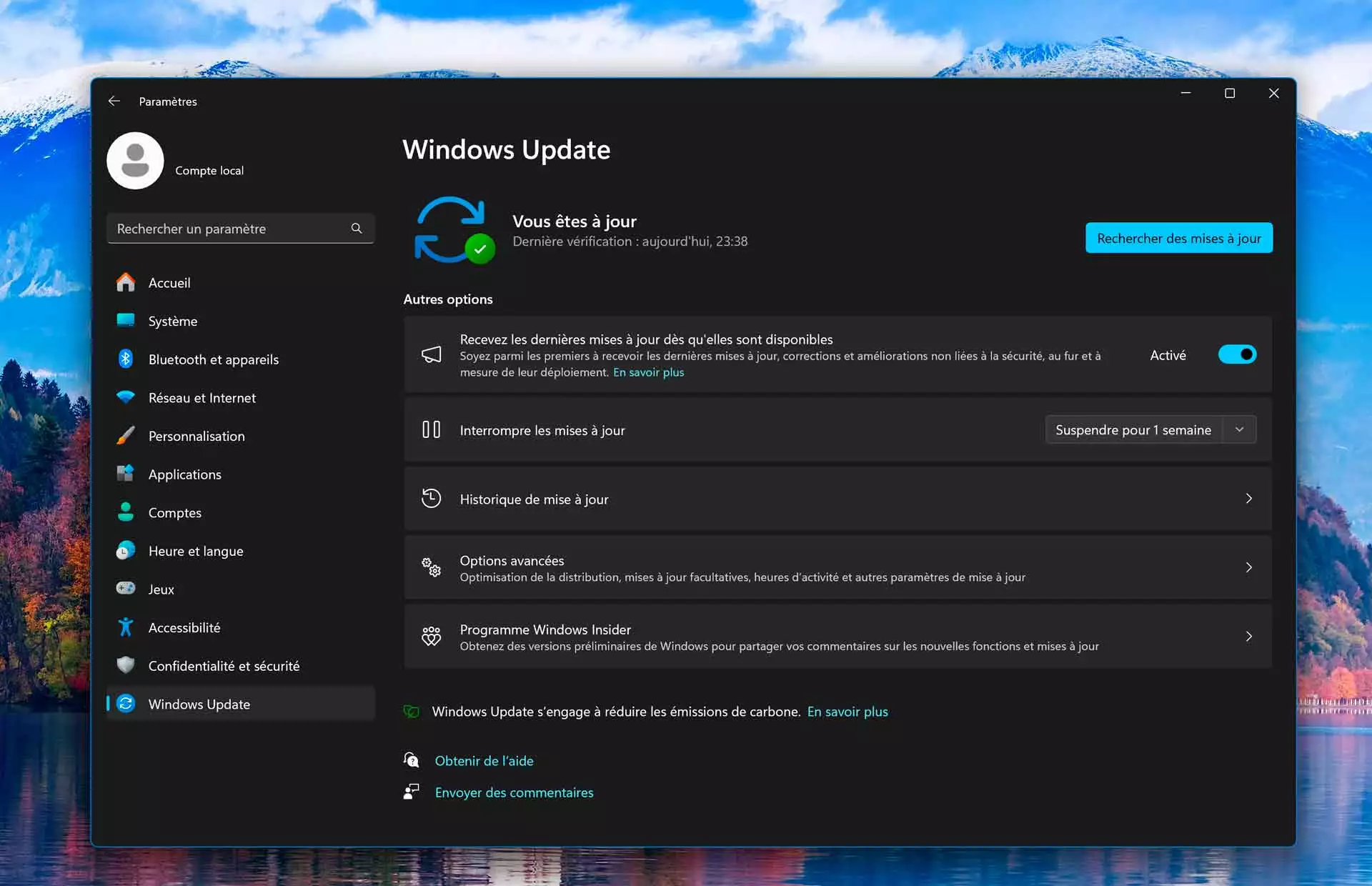
Task: Expand Programme Windows Insider
Action: click(1248, 636)
